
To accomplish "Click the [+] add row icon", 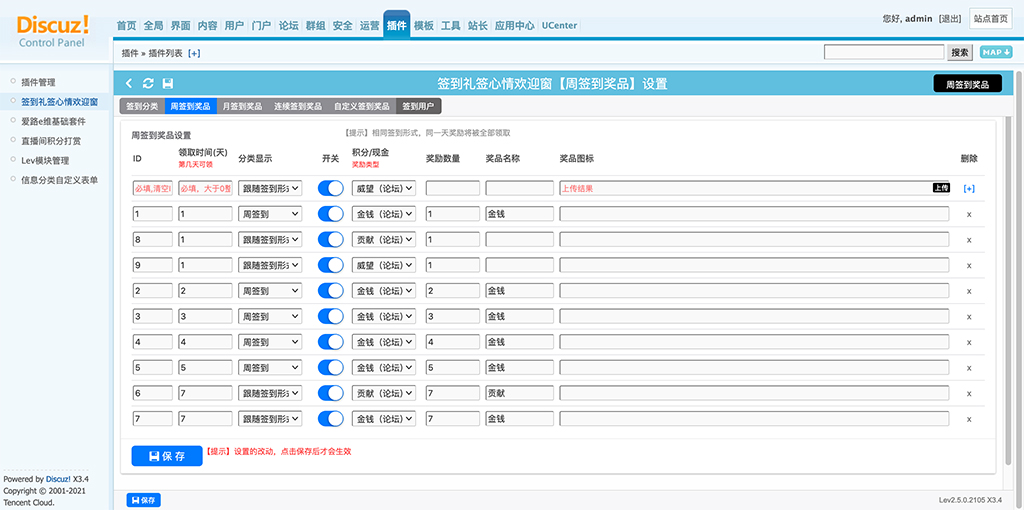I will (968, 188).
